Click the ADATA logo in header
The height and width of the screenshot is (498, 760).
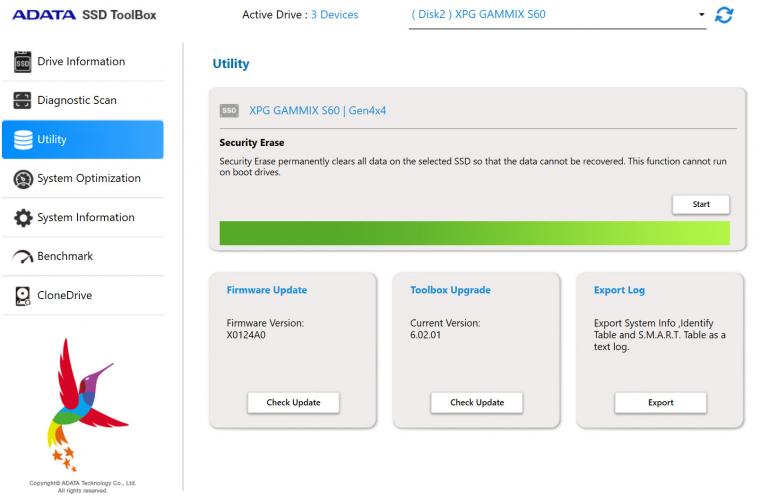[x=44, y=15]
